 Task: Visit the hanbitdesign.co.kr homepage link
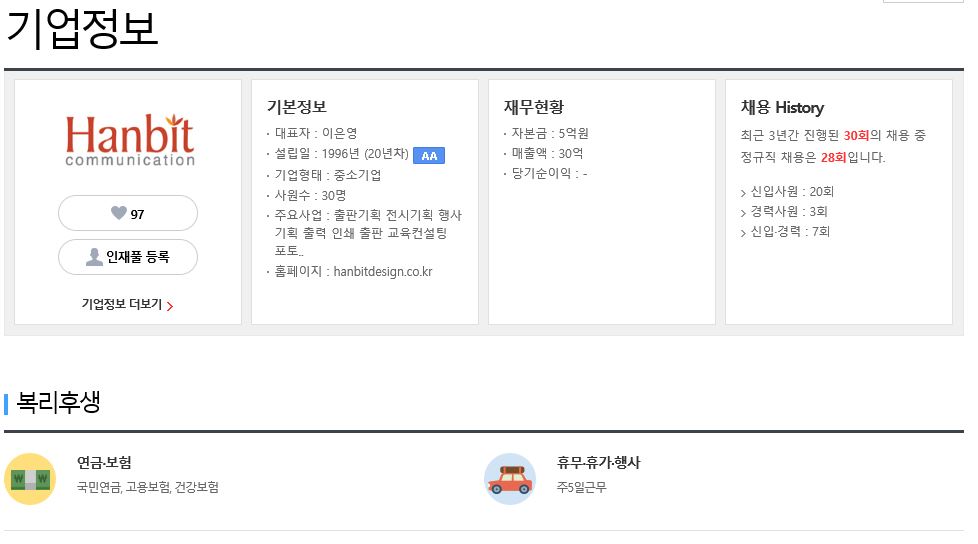[x=383, y=272]
